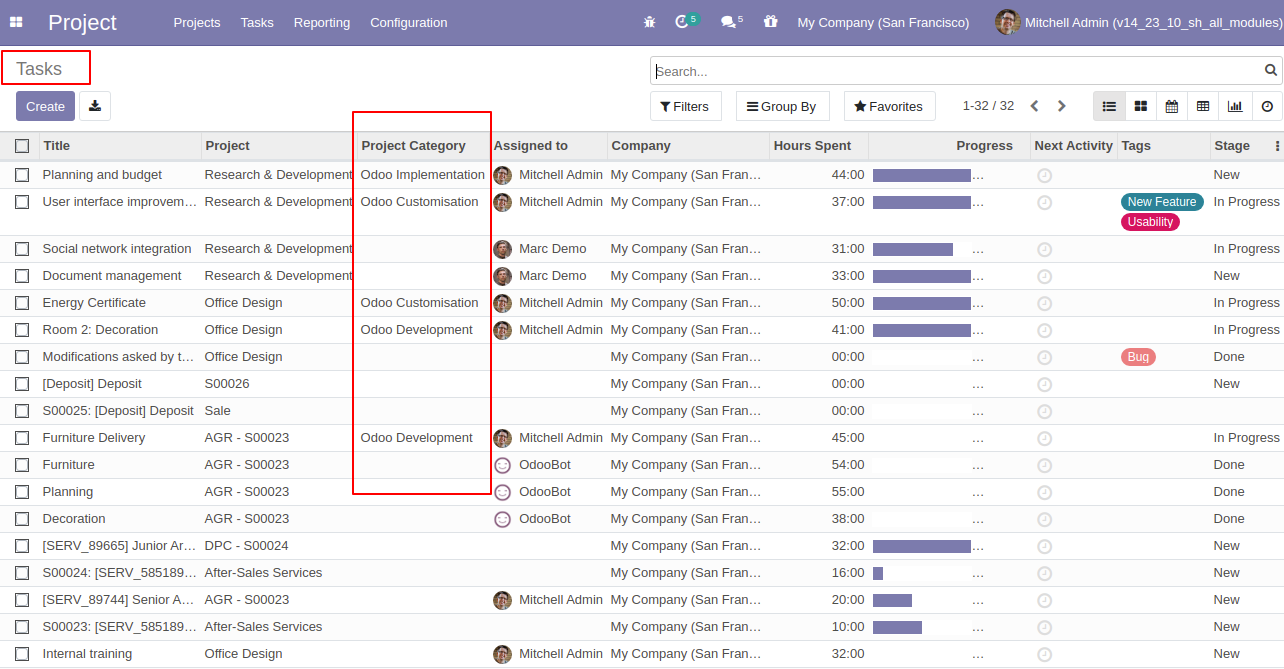Select the Furniture Delivery row checkbox
Image resolution: width=1284 pixels, height=669 pixels.
[x=22, y=438]
